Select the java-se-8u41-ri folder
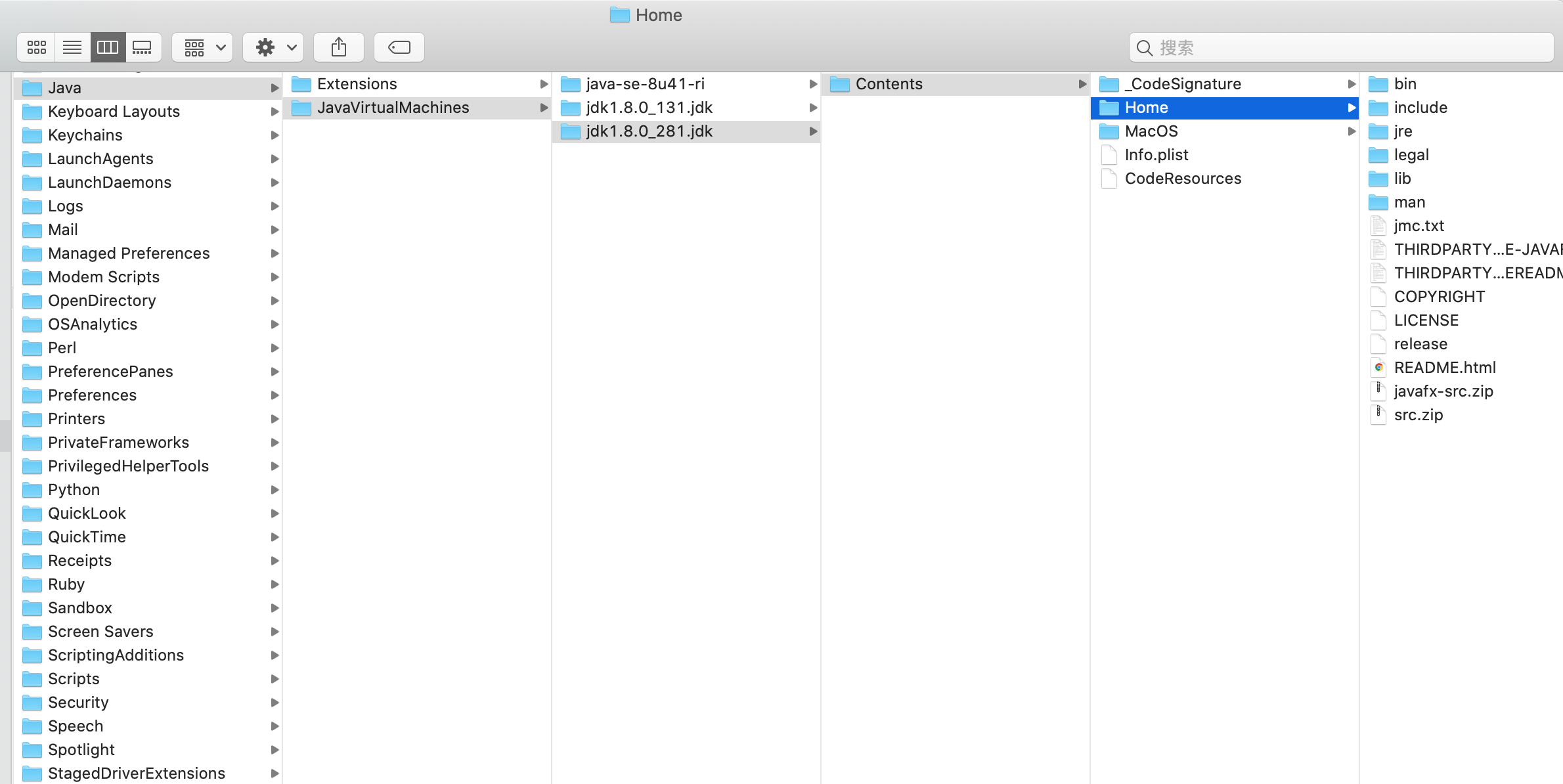 tap(644, 84)
